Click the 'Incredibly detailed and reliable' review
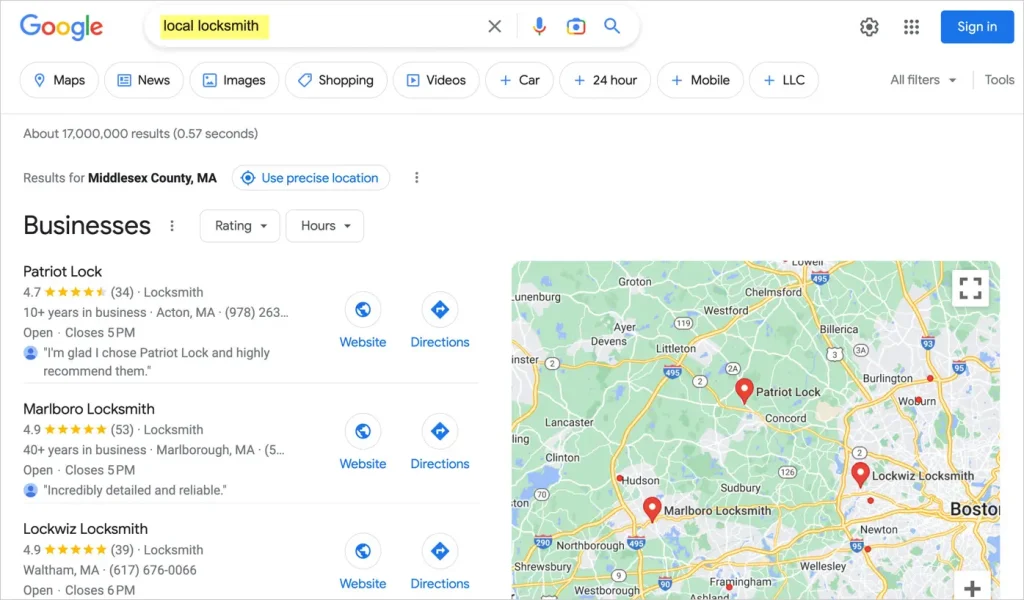 pyautogui.click(x=135, y=490)
